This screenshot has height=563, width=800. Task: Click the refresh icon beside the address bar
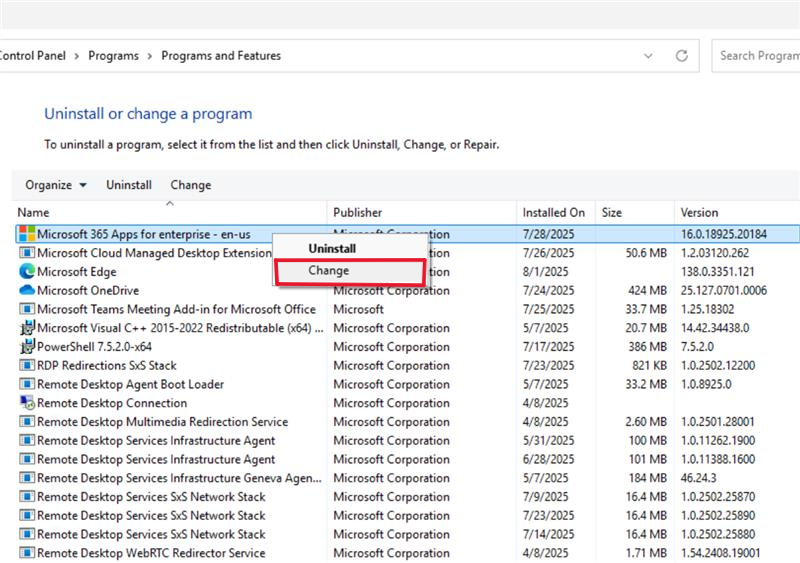pos(682,56)
